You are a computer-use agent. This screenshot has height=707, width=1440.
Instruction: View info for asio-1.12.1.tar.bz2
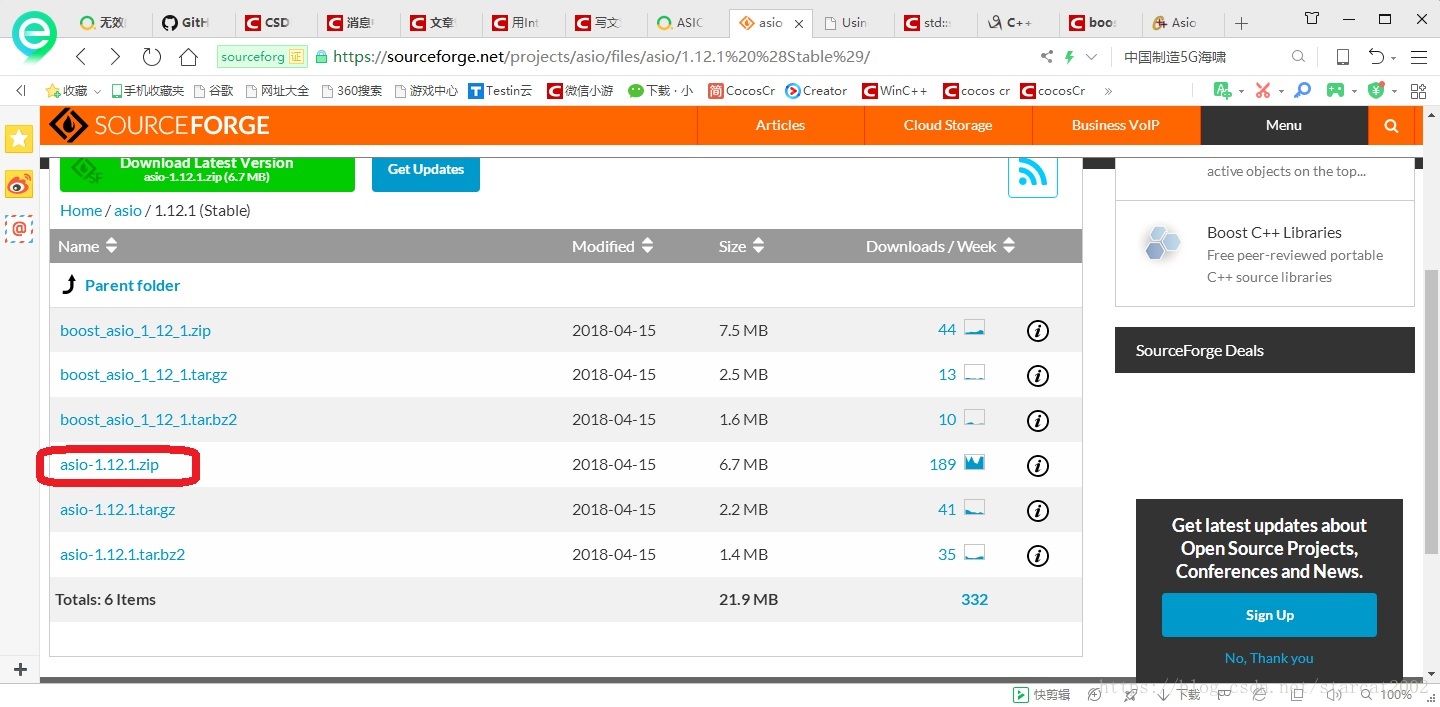[1038, 555]
